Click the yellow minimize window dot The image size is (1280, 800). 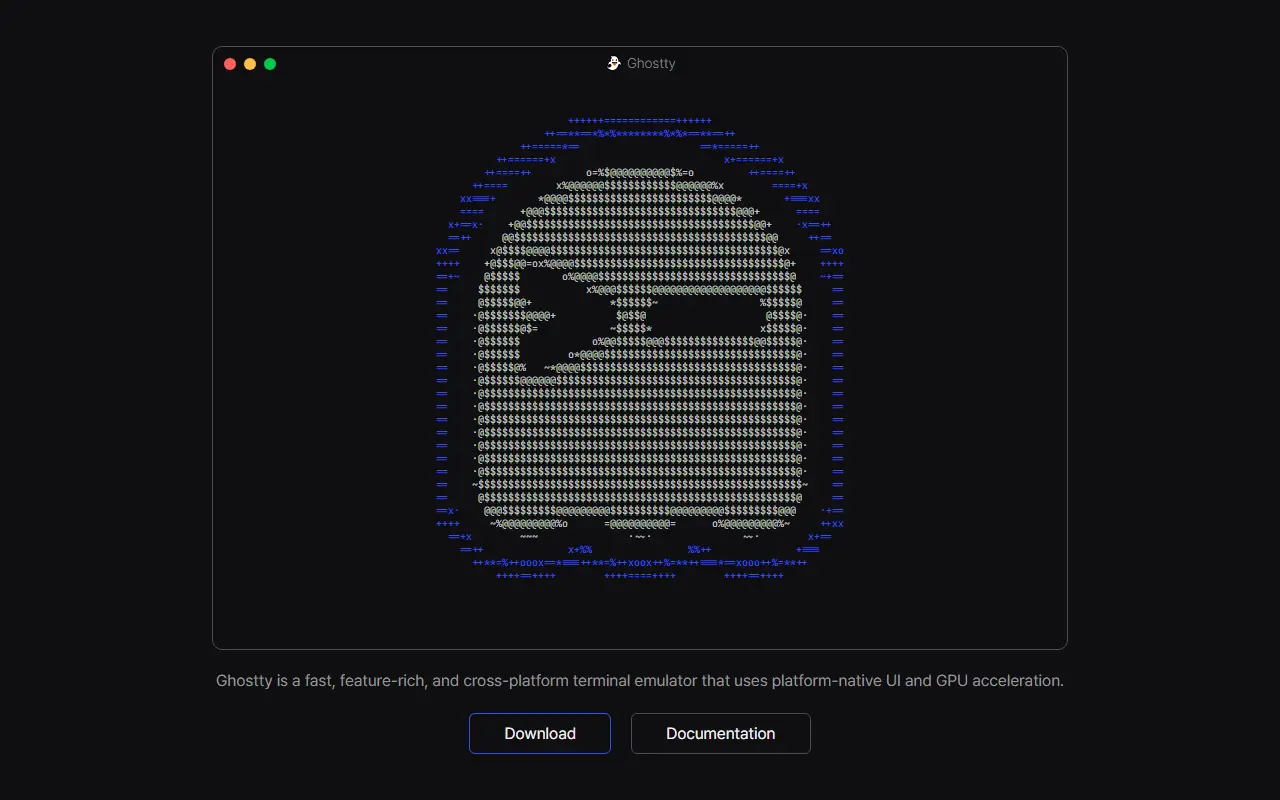(250, 64)
